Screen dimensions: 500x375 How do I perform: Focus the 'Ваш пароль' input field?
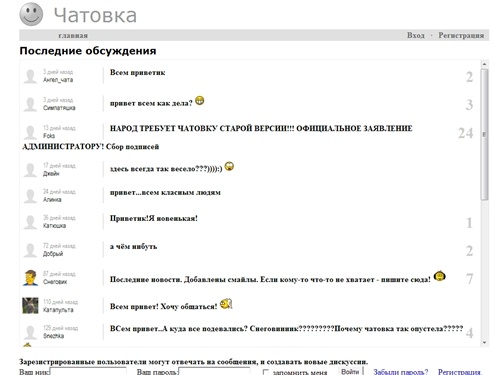(x=214, y=372)
